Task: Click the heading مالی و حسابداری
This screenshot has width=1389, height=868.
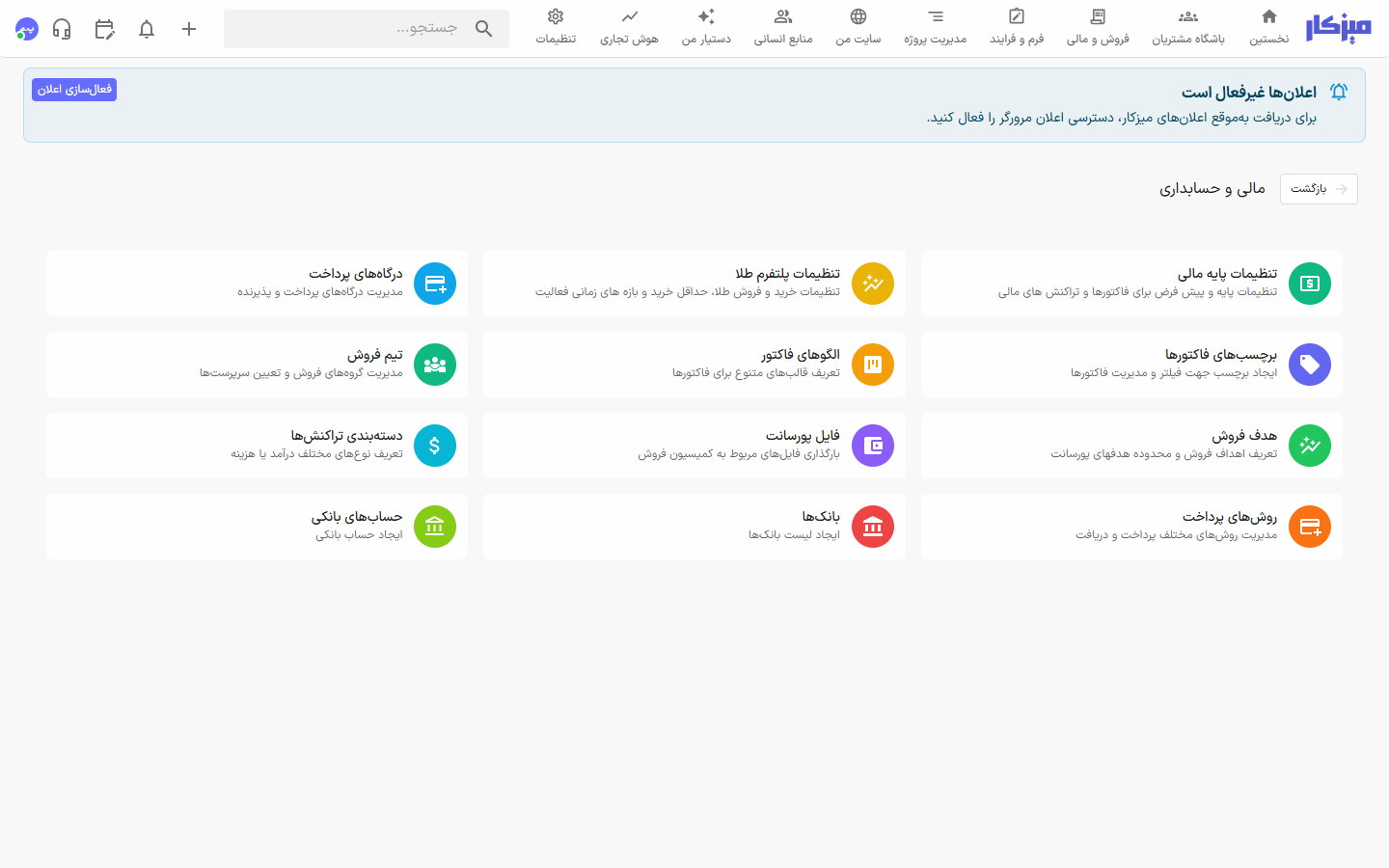Action: (x=1212, y=189)
